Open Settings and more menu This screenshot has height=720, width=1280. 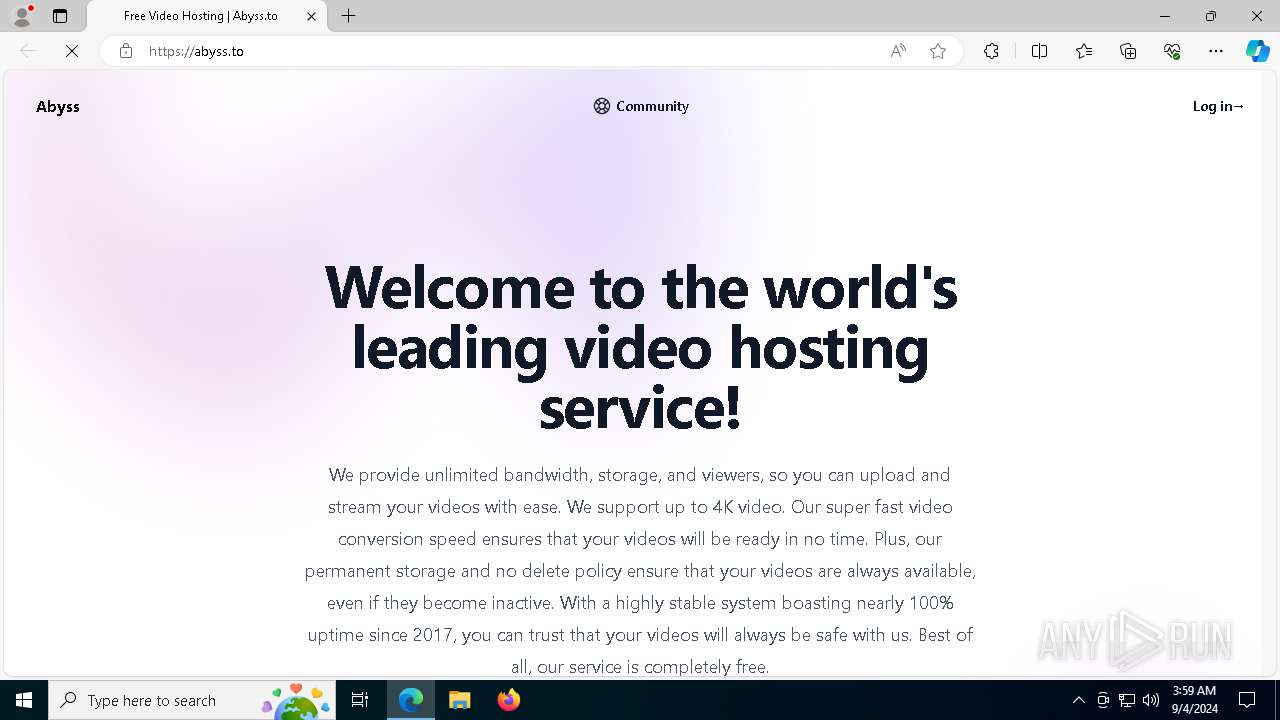point(1216,51)
